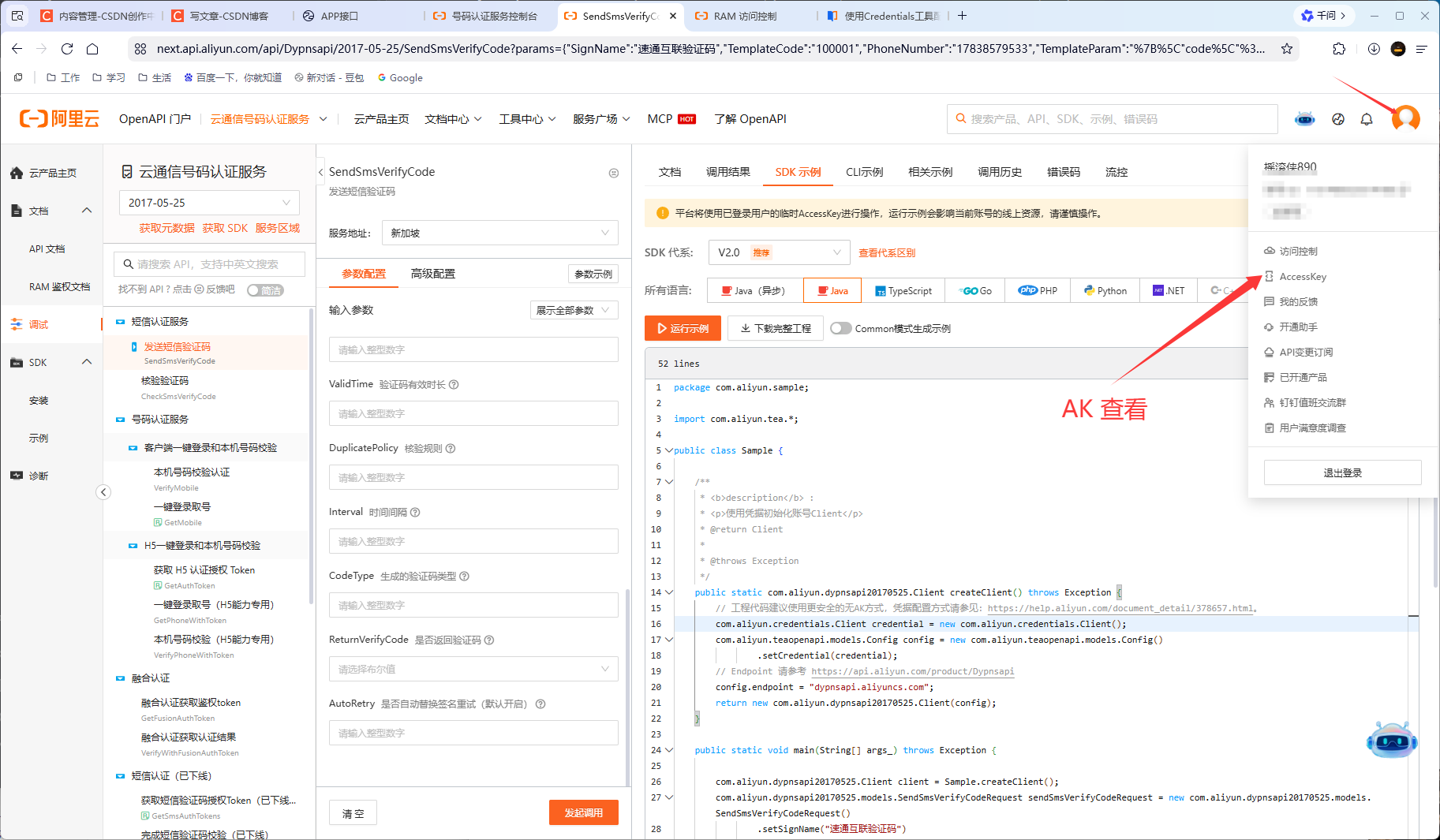The height and width of the screenshot is (840, 1440).
Task: Click the 发起调用 button
Action: click(583, 812)
